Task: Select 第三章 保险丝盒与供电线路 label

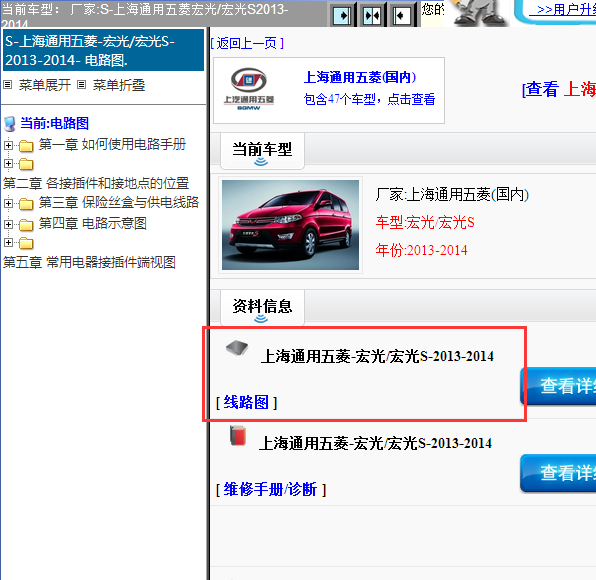Action: (x=119, y=202)
